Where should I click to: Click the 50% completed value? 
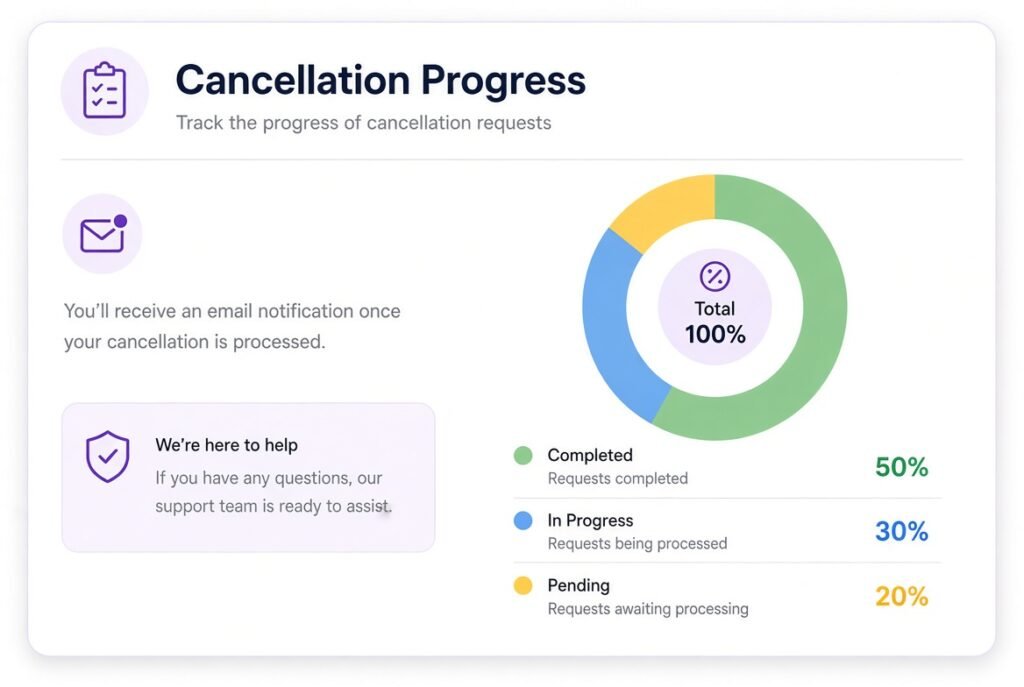901,467
